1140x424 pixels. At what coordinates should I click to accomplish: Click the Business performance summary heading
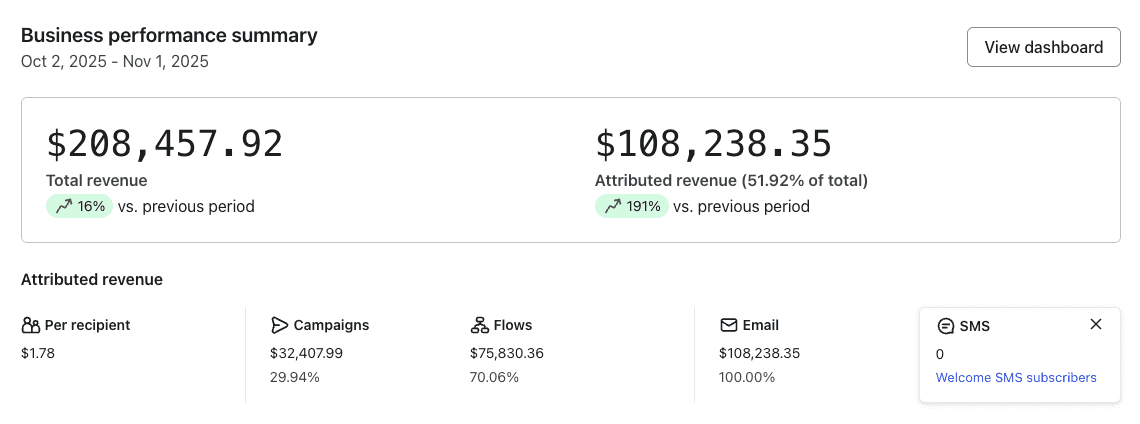(x=169, y=35)
